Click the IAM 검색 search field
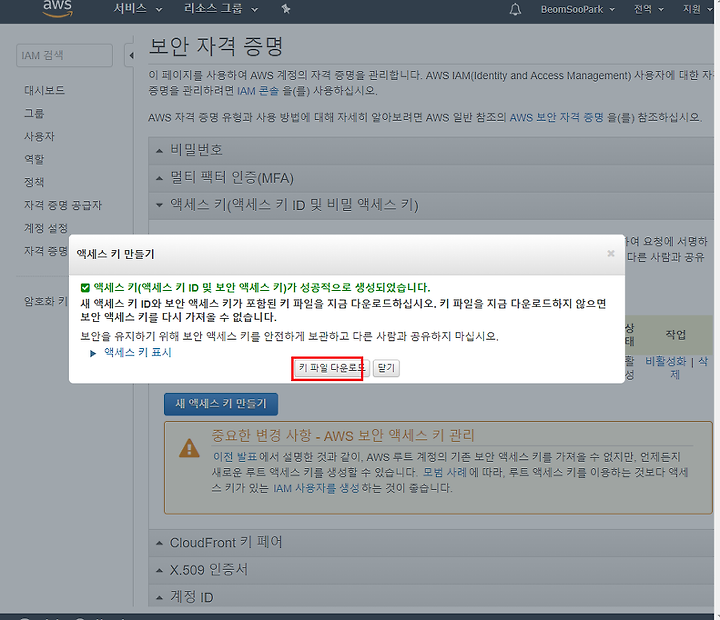 pos(64,56)
